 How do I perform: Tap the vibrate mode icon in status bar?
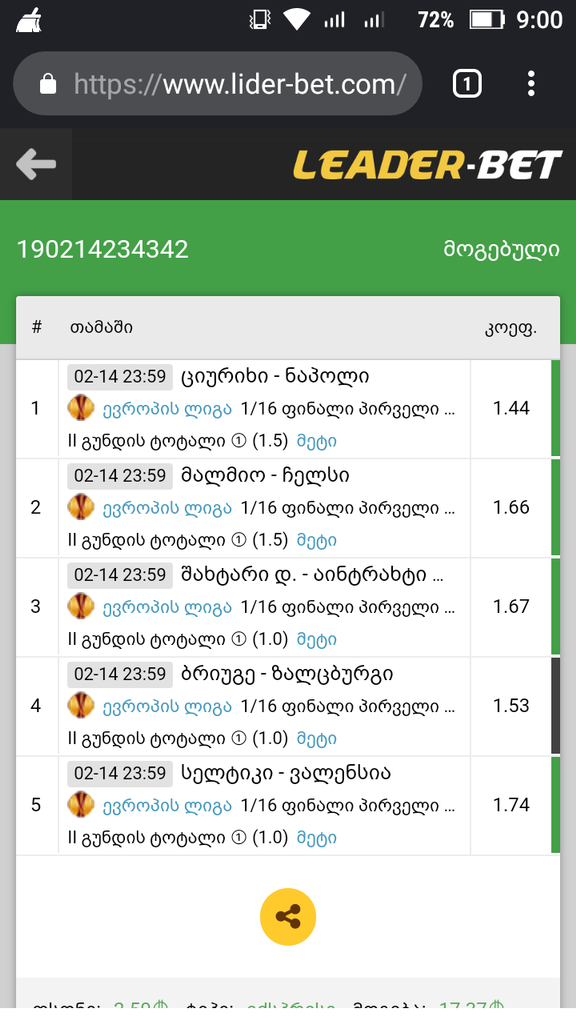click(x=260, y=20)
